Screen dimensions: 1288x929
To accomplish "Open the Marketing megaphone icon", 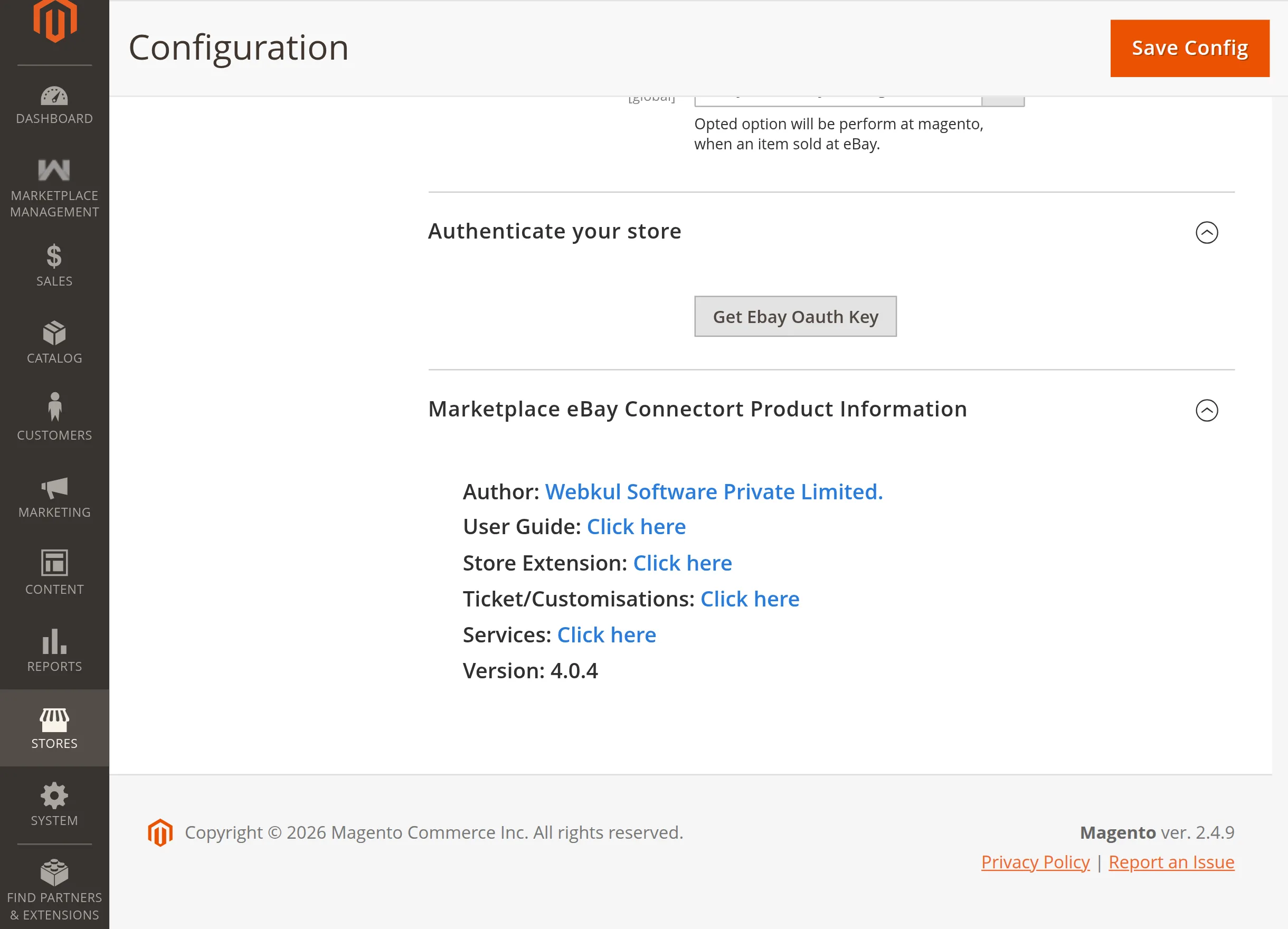I will 54,488.
